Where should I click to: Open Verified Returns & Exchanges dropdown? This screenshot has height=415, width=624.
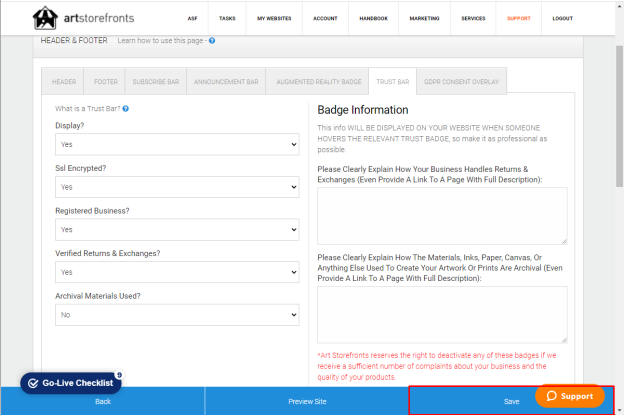[x=177, y=272]
